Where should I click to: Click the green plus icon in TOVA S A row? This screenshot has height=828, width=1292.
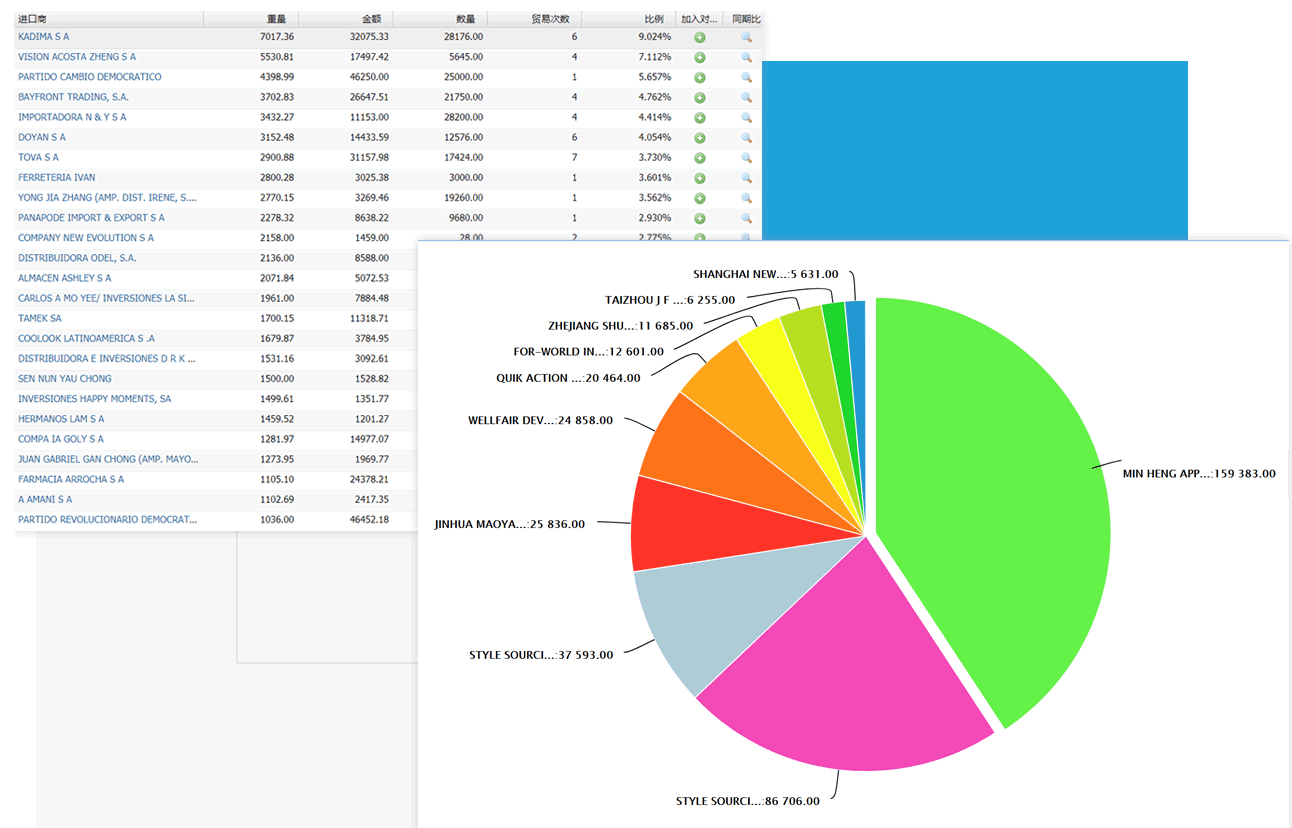[x=700, y=158]
